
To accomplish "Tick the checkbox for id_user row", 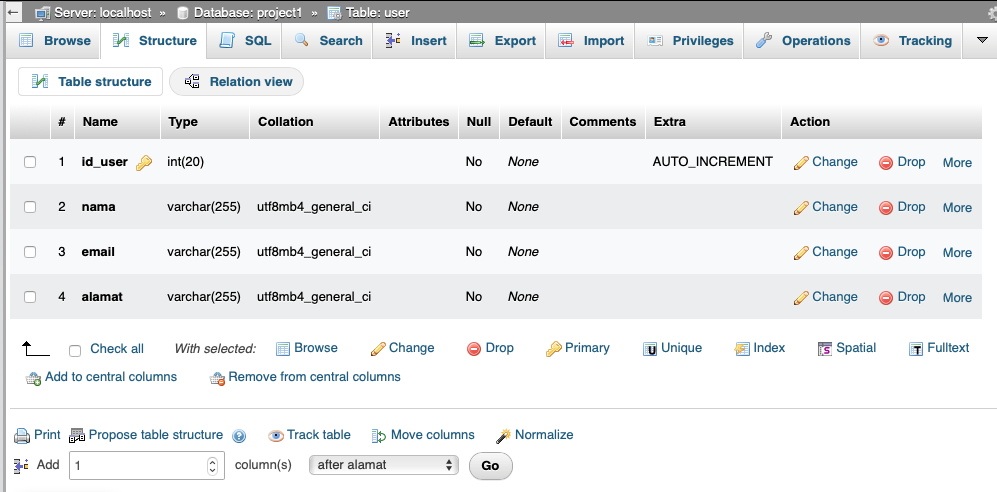I will coord(30,162).
